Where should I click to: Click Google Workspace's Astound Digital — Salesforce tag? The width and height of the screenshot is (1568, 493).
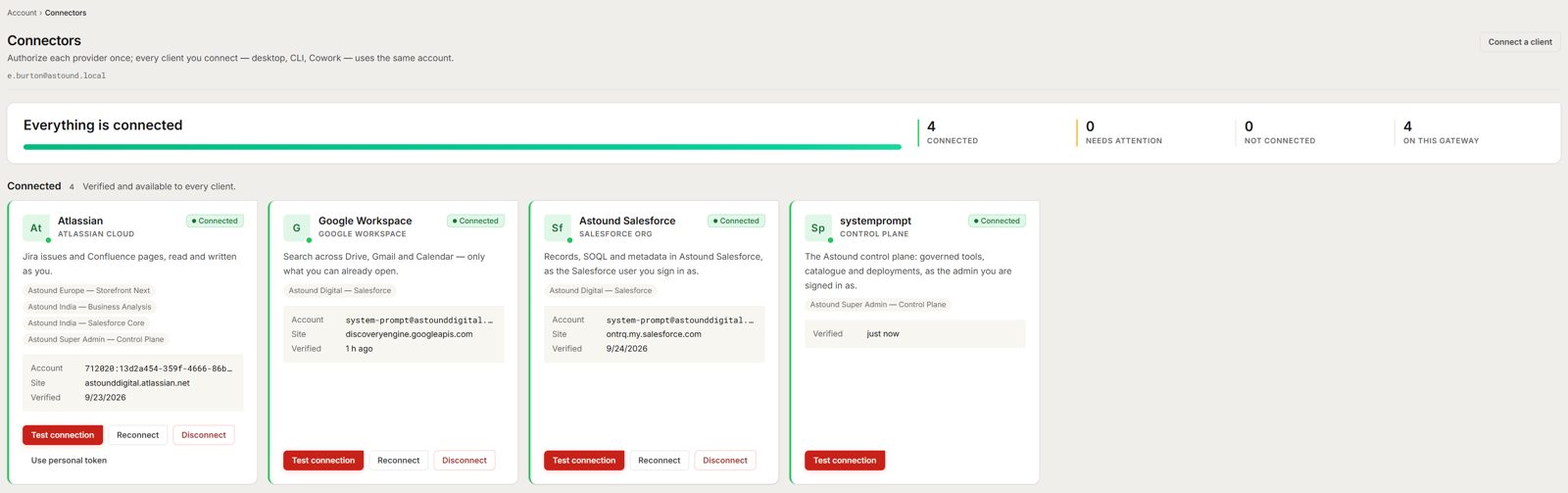tap(340, 290)
